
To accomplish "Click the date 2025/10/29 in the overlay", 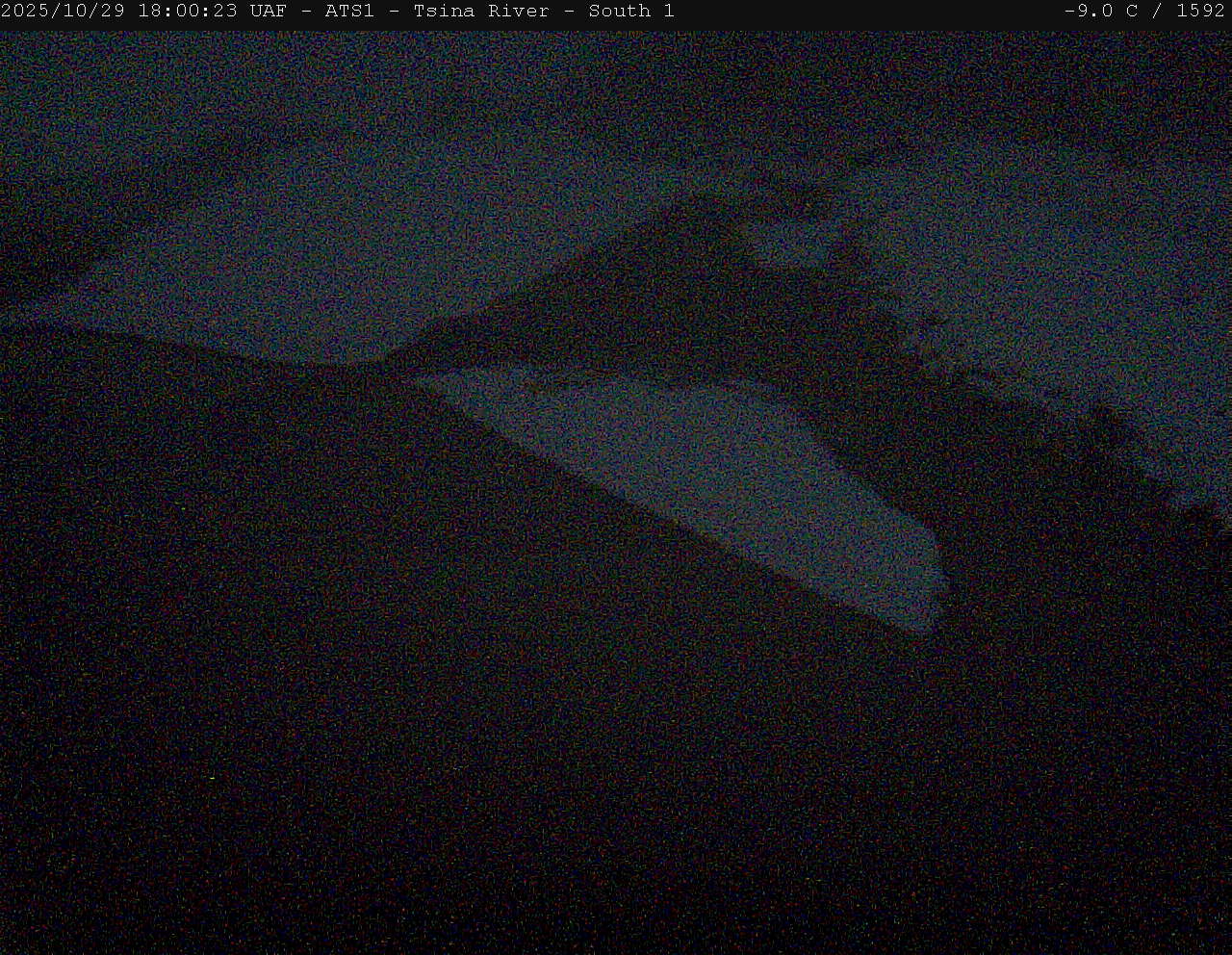I will pos(64,12).
